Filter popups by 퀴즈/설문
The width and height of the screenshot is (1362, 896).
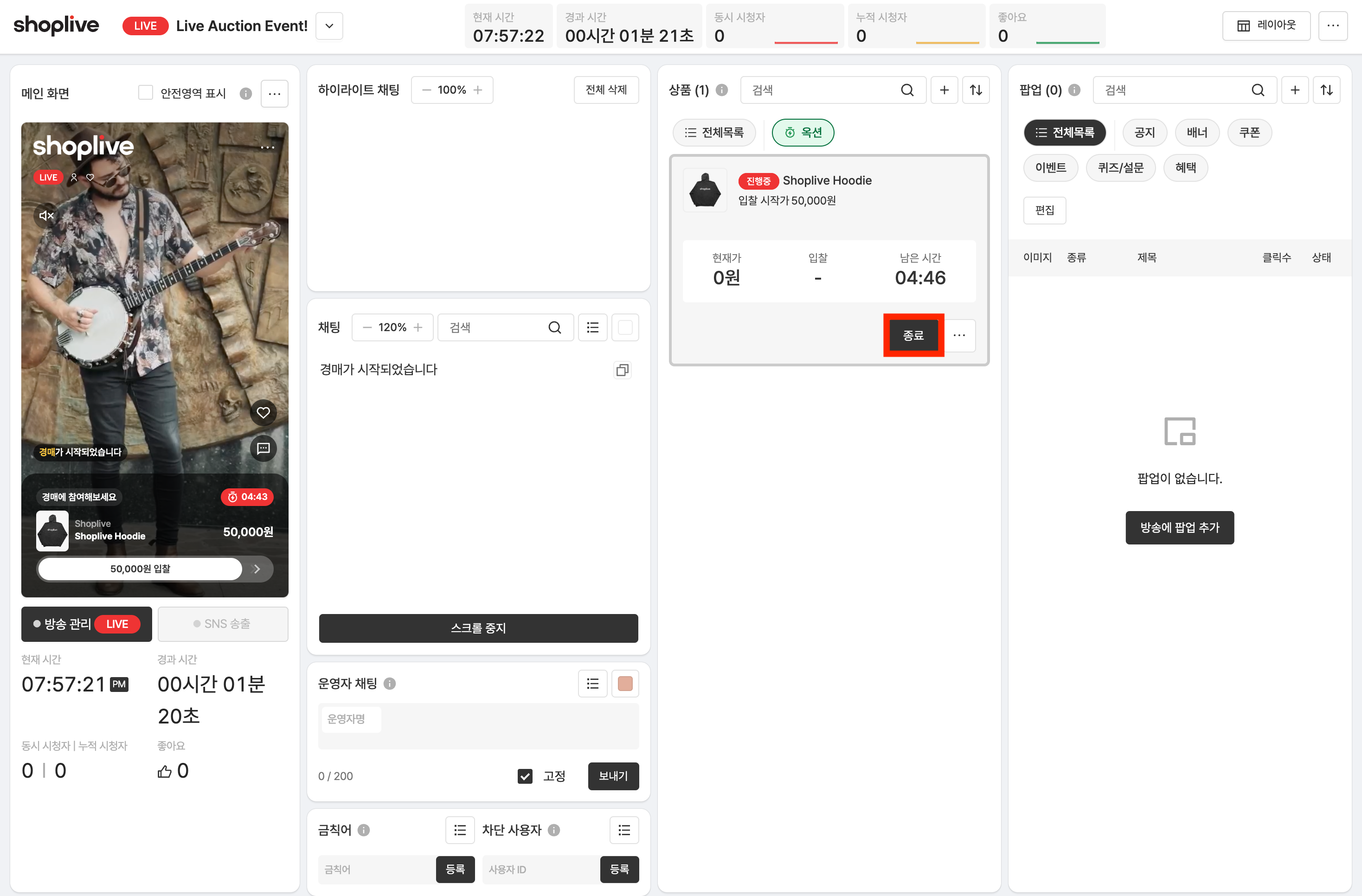pyautogui.click(x=1120, y=167)
